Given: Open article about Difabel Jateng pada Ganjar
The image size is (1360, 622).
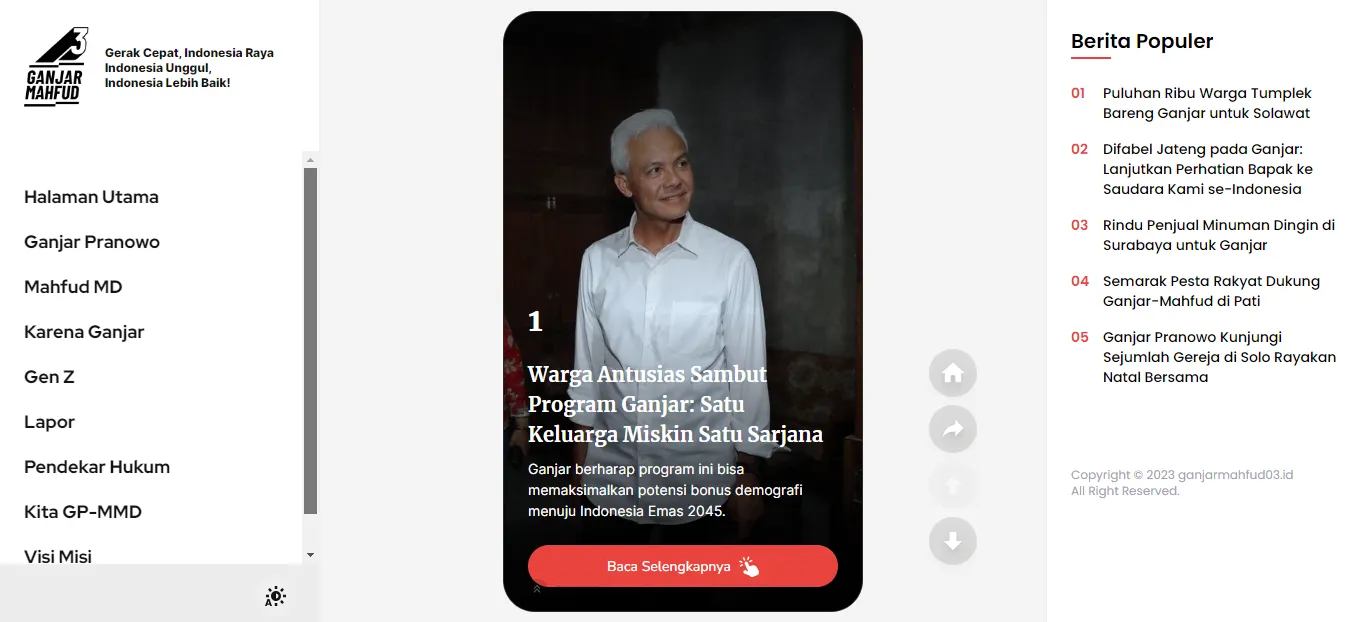Looking at the screenshot, I should [x=1208, y=169].
